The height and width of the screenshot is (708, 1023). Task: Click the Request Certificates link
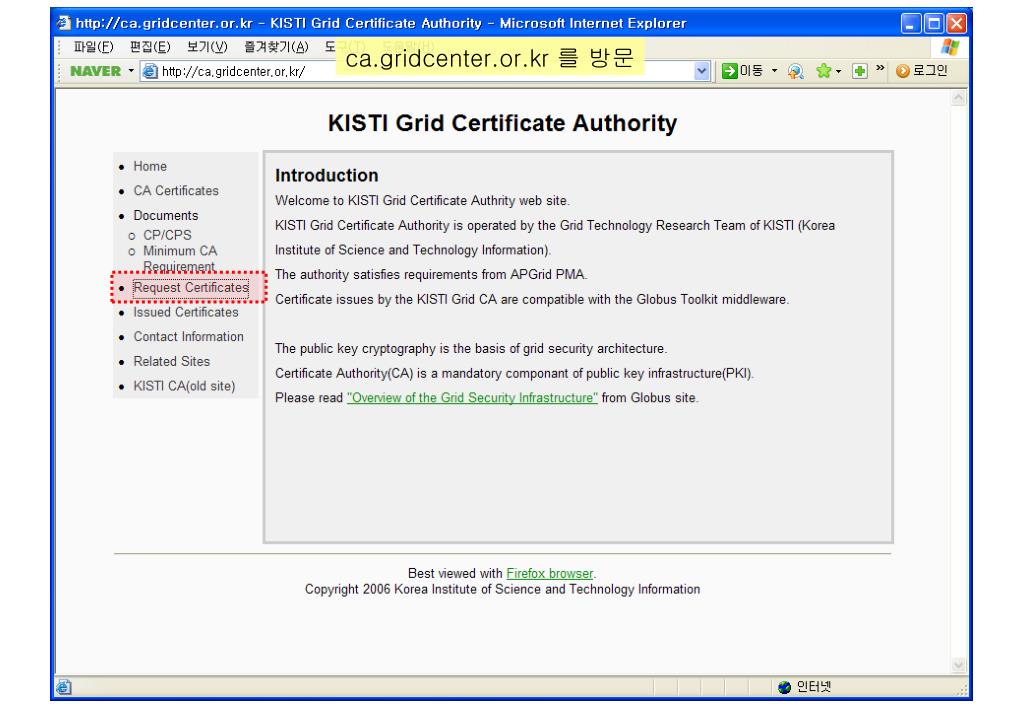[x=191, y=288]
